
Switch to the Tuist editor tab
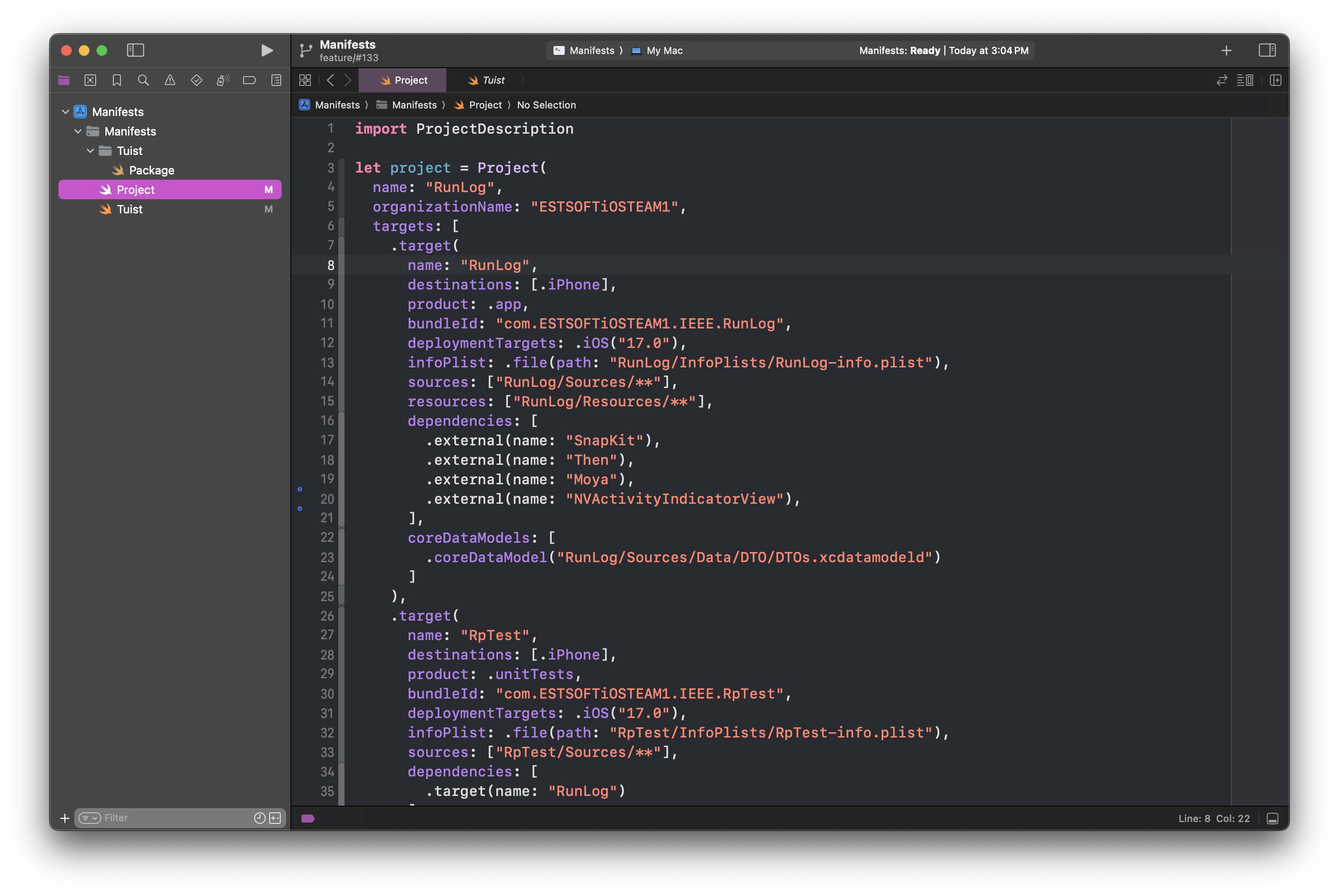click(487, 80)
